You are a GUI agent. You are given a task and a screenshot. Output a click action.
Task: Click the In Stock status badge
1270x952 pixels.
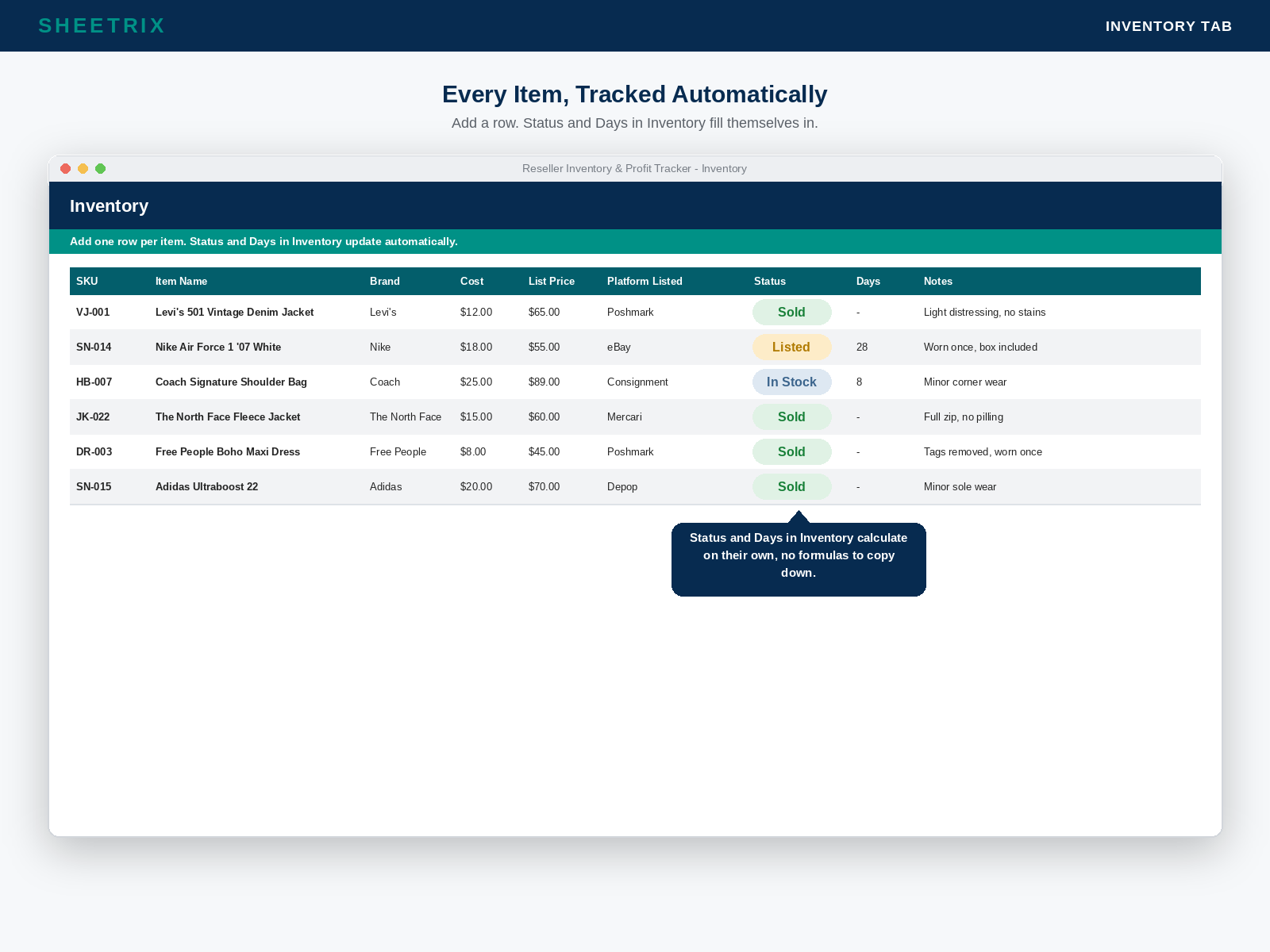pos(791,382)
